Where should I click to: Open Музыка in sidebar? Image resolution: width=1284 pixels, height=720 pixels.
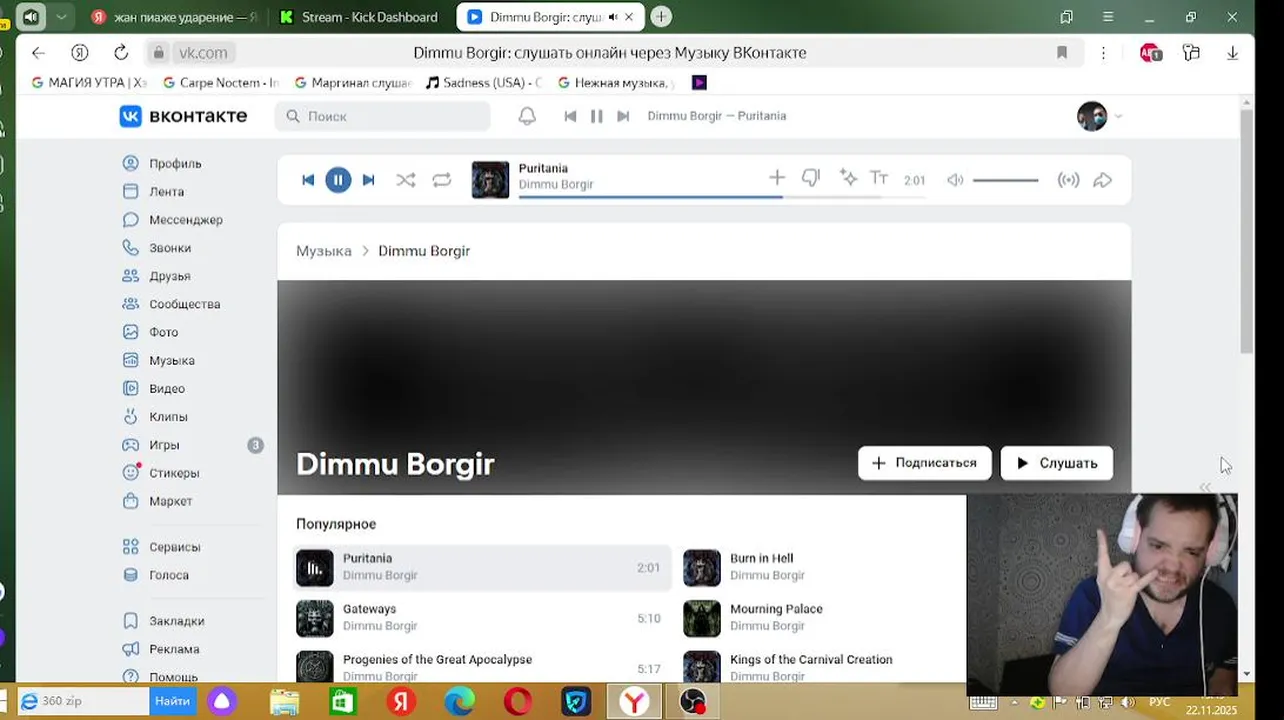click(172, 360)
